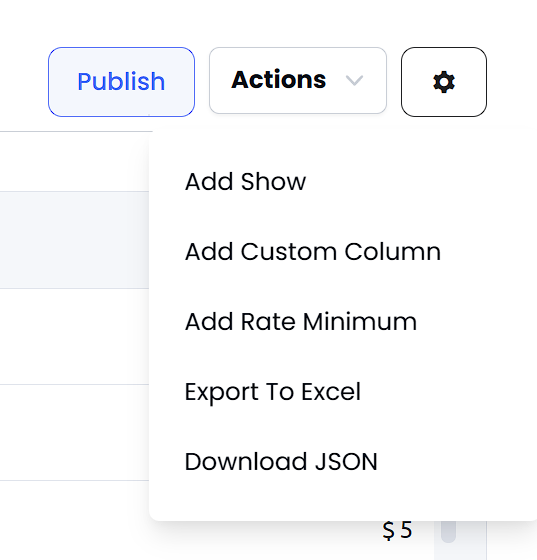Click the word Excel in export option
Screen dimensions: 537x560
(x=331, y=392)
